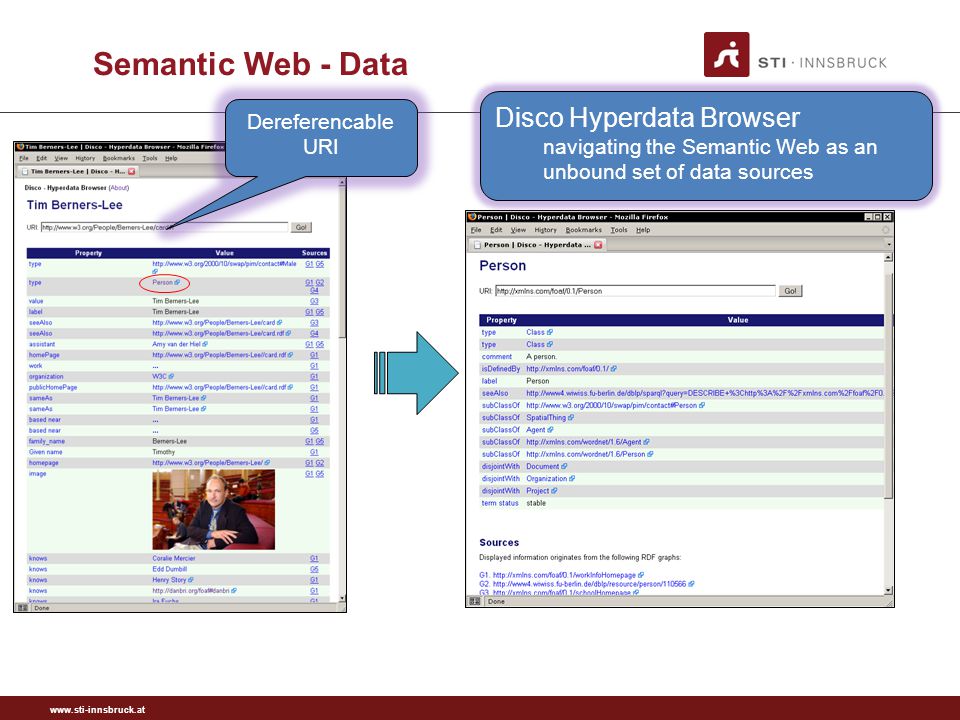Open the Amy van der Heil link
The image size is (960, 720).
pyautogui.click(x=176, y=344)
